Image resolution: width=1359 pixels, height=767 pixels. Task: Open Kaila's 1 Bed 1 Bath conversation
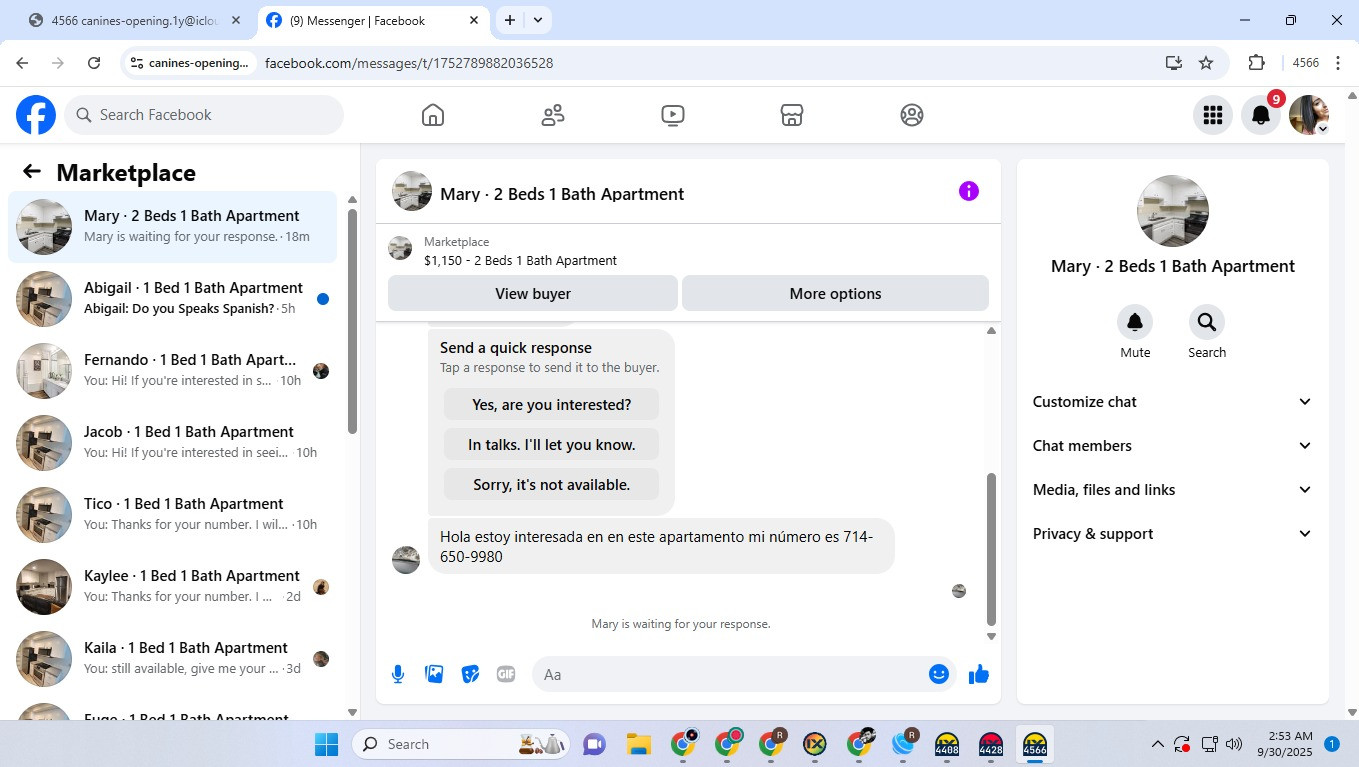(x=173, y=659)
